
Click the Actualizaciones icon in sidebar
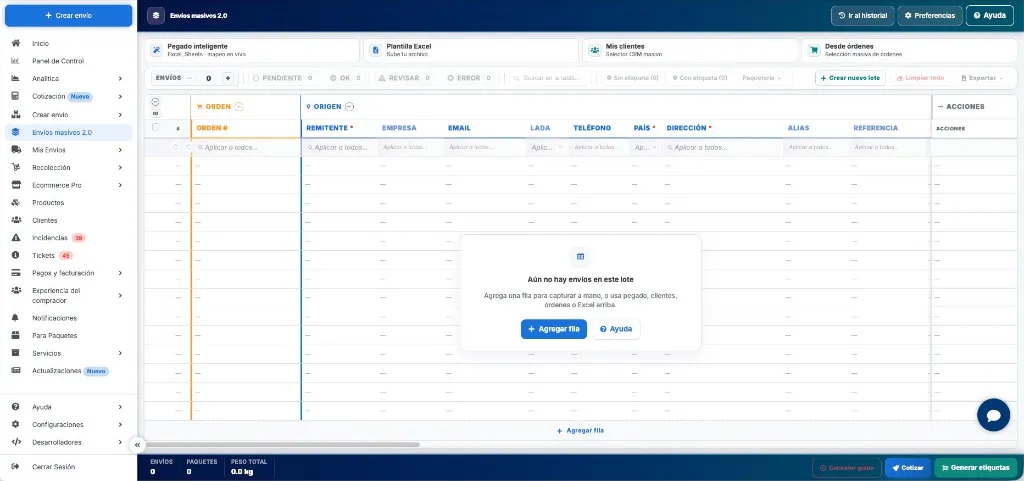click(16, 371)
